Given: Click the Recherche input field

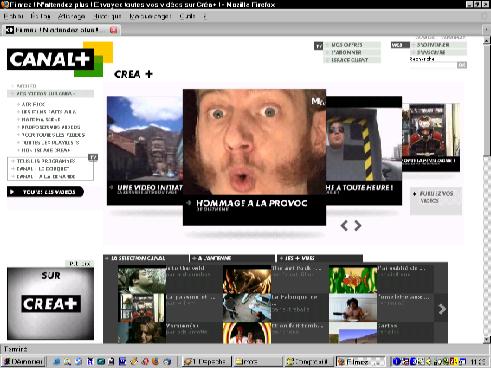Looking at the screenshot, I should [433, 65].
